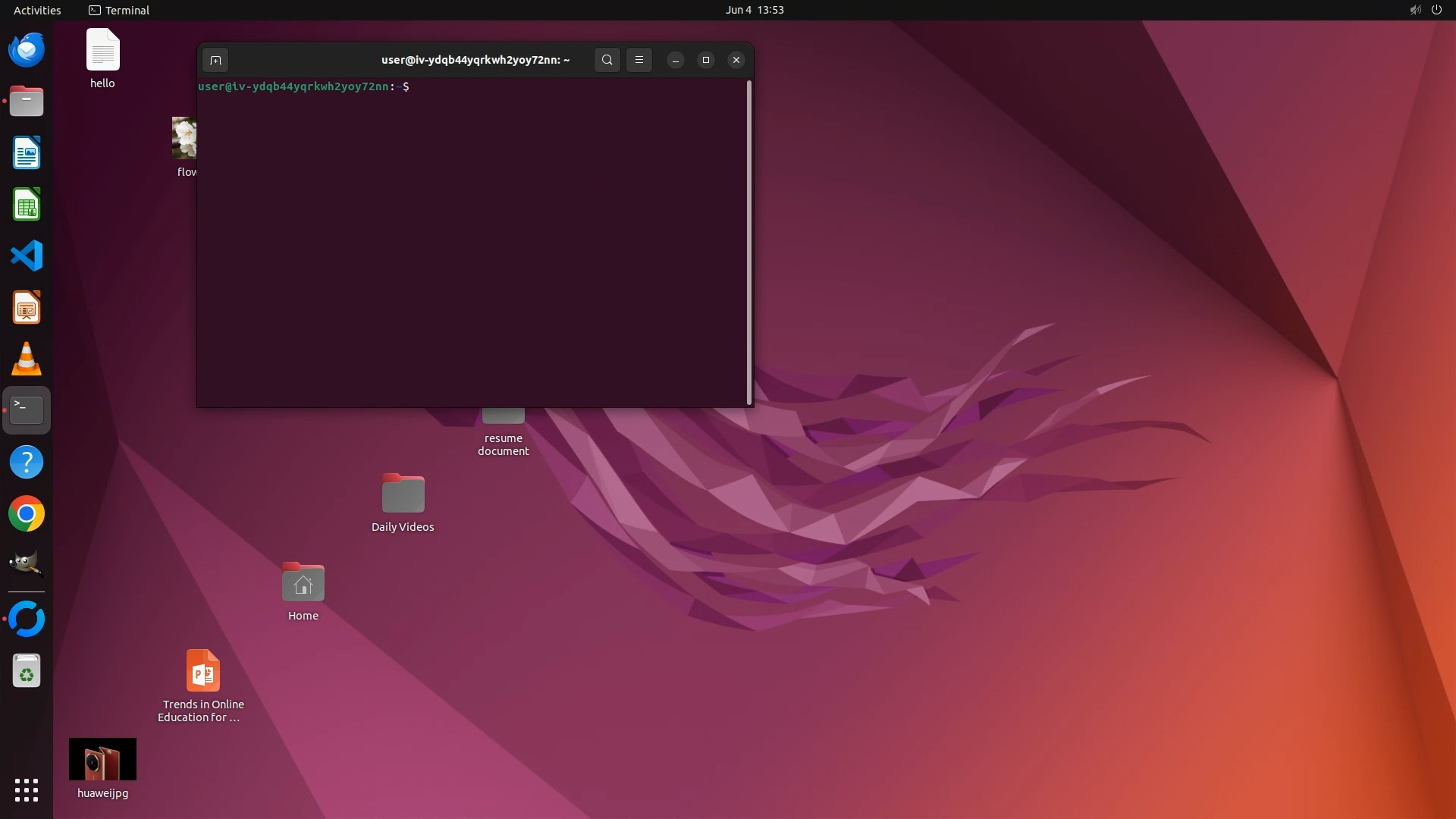The height and width of the screenshot is (819, 1456).
Task: Open Google Chrome from the dock
Action: click(27, 514)
